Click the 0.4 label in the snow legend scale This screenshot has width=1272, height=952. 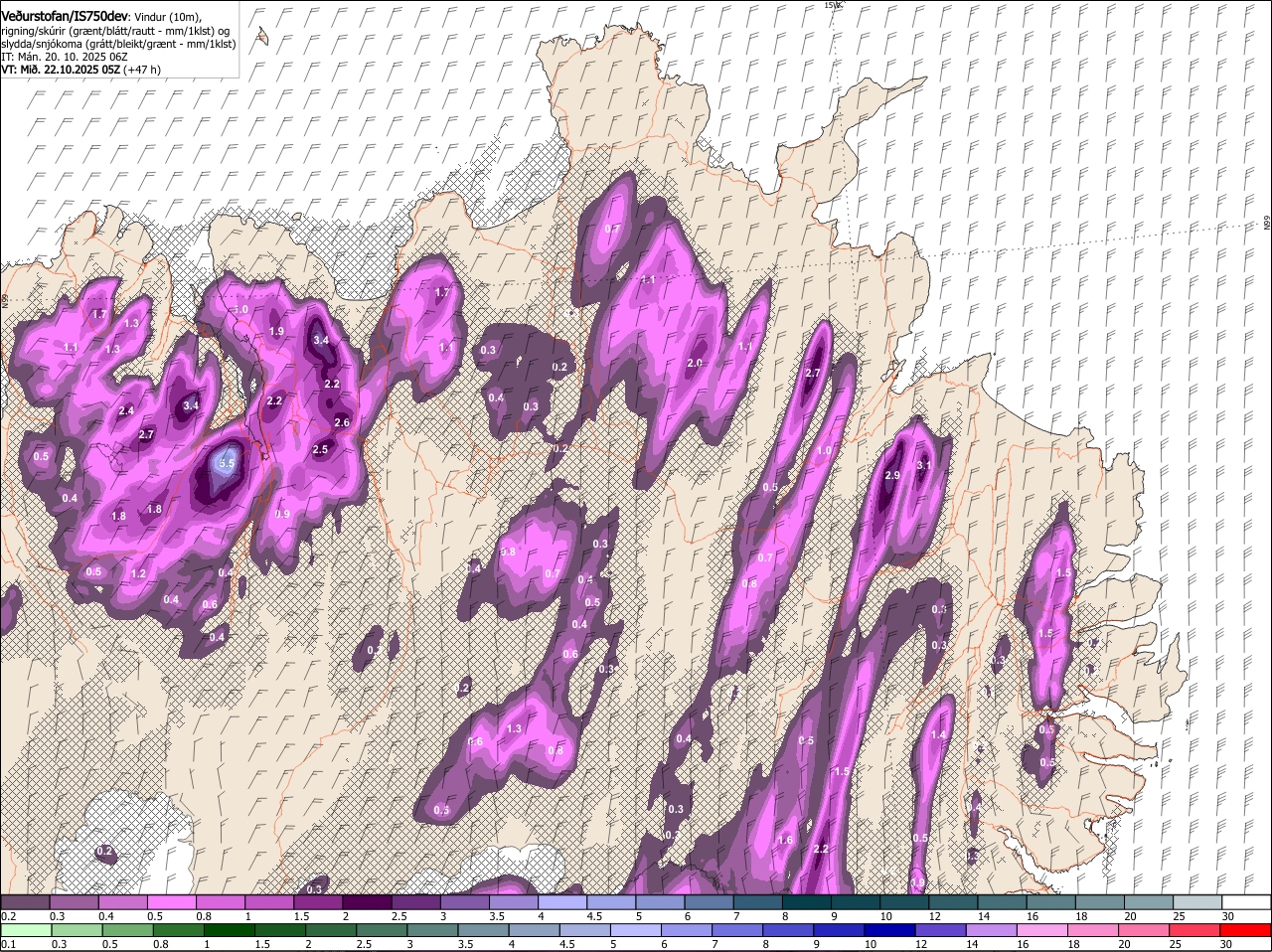[x=106, y=916]
